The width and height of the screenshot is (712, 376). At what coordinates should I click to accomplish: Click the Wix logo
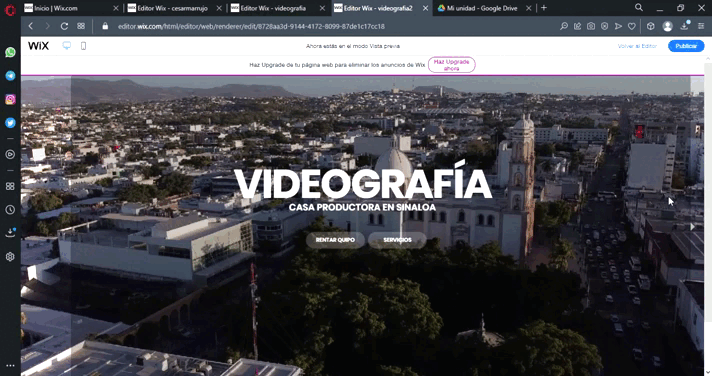[38, 46]
